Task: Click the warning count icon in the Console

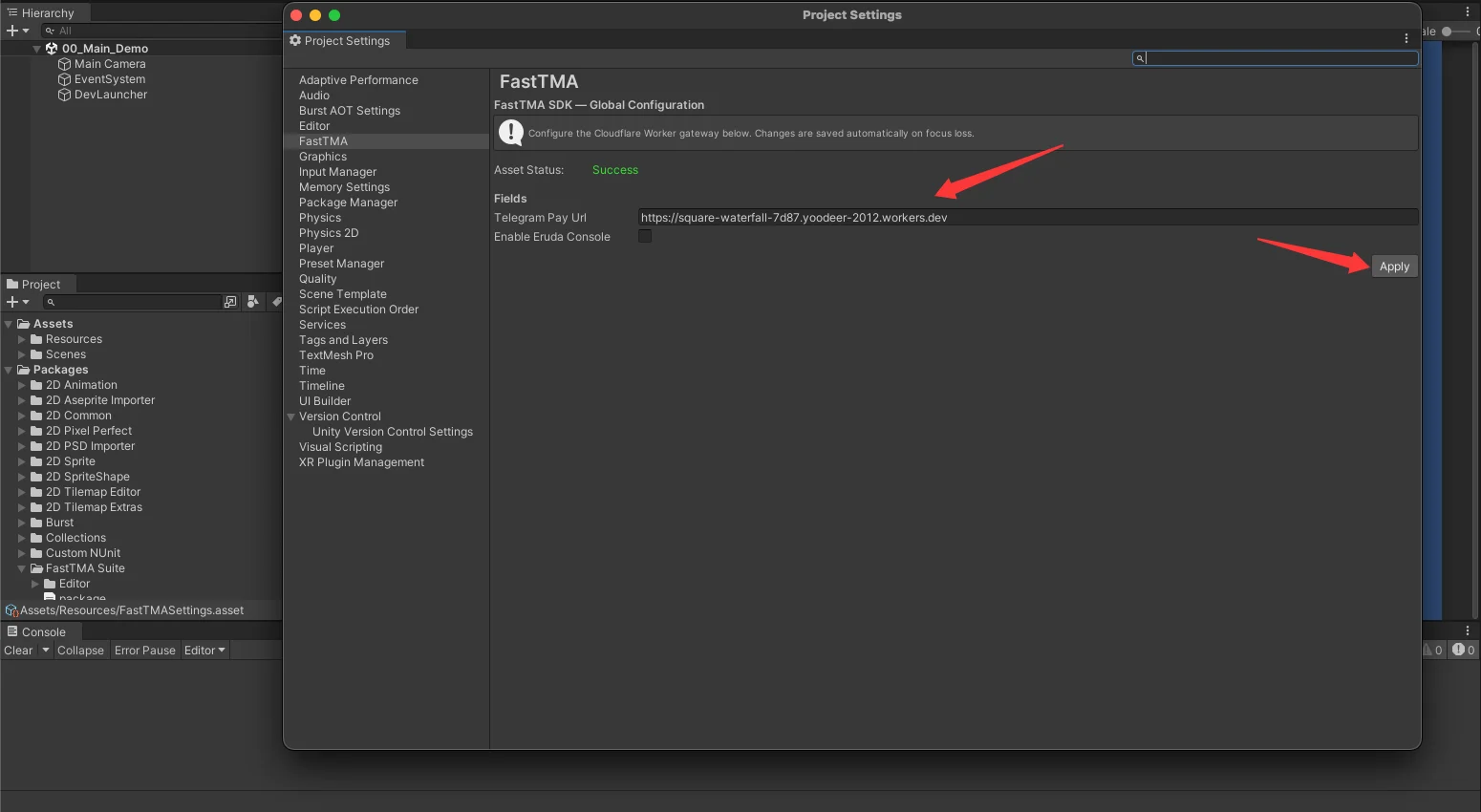Action: (x=1427, y=650)
